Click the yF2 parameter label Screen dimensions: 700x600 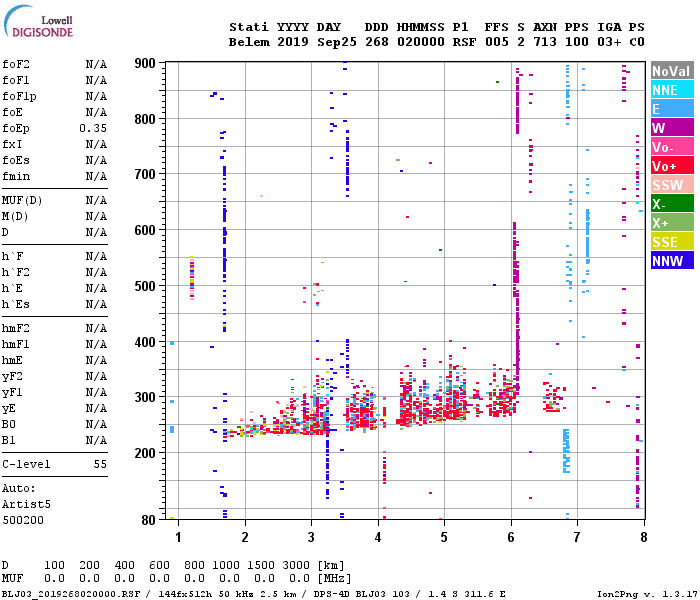coord(12,377)
